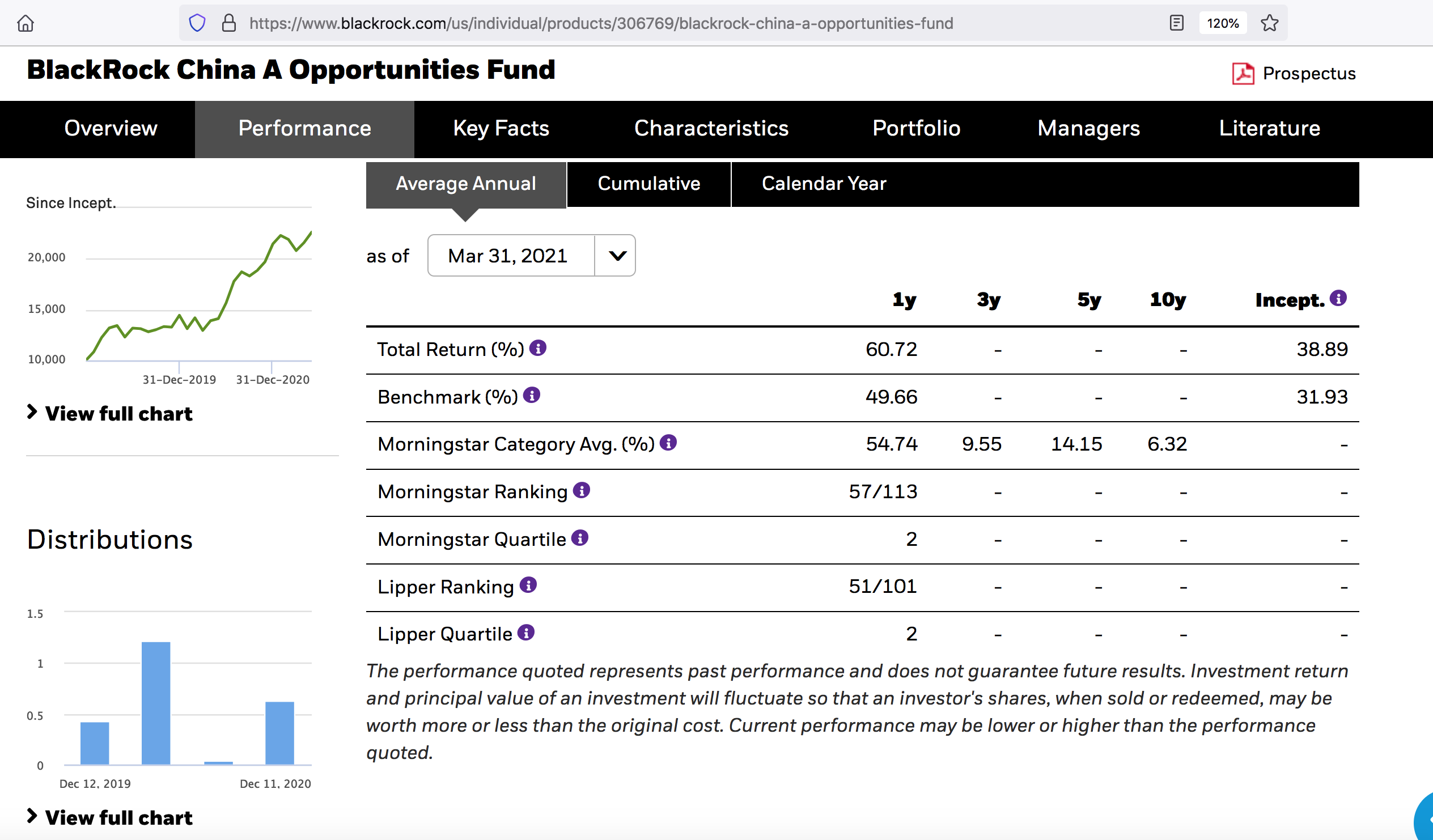Viewport: 1433px width, 840px height.
Task: Select the Calendar Year tab
Action: tap(824, 184)
